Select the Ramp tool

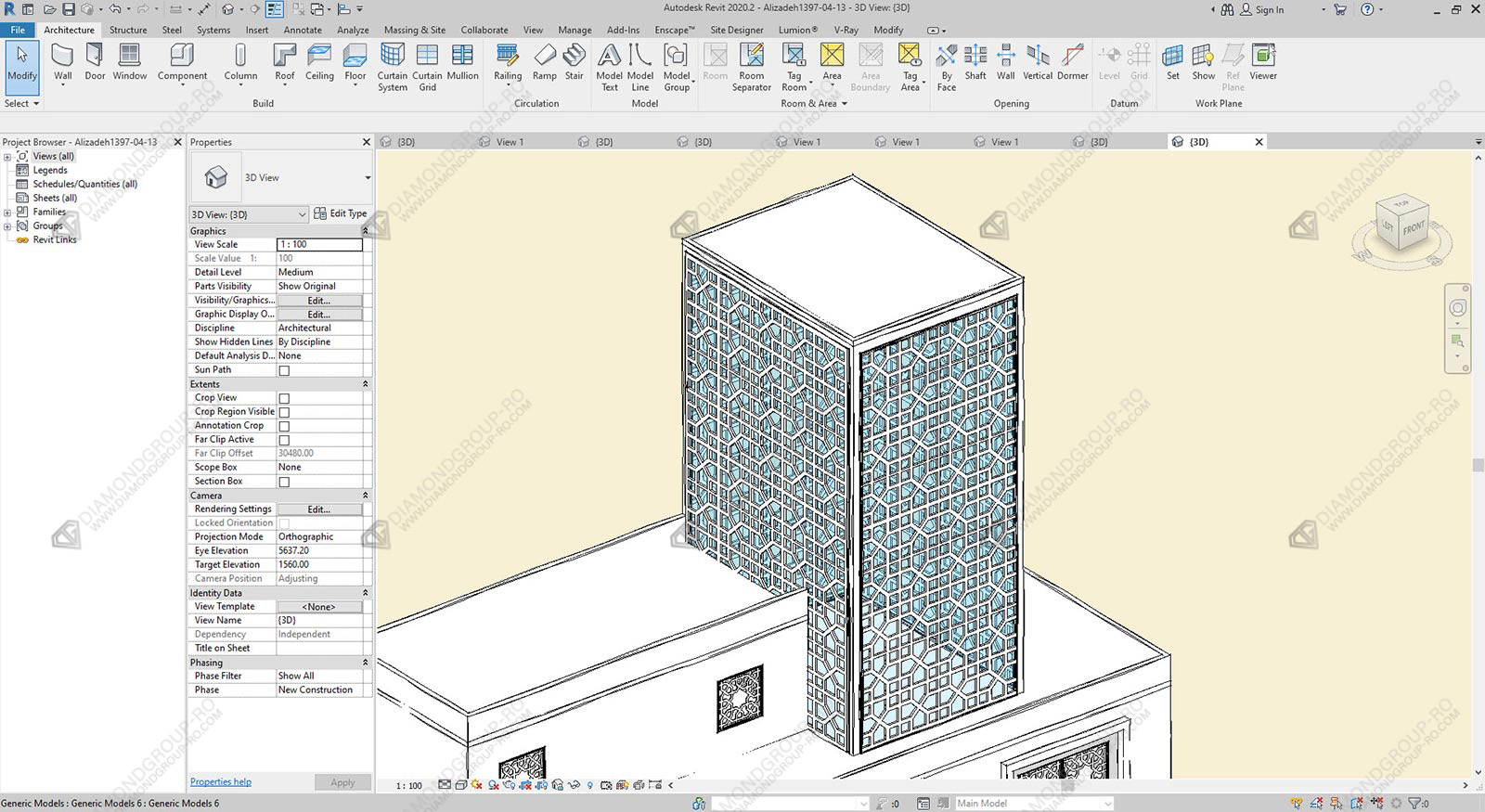pyautogui.click(x=545, y=63)
